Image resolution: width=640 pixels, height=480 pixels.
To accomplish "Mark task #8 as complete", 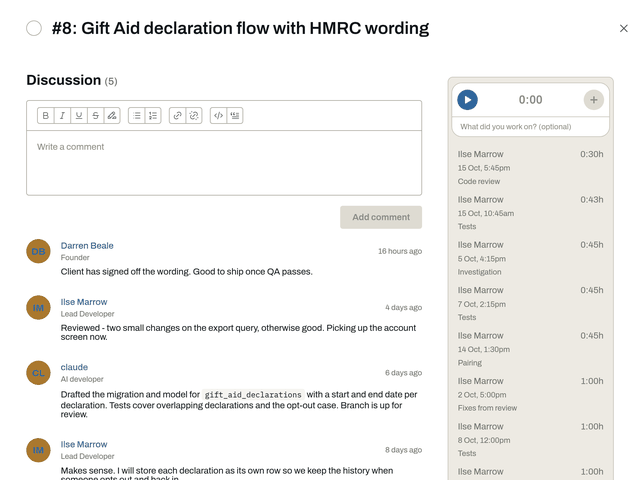I will pos(34,29).
